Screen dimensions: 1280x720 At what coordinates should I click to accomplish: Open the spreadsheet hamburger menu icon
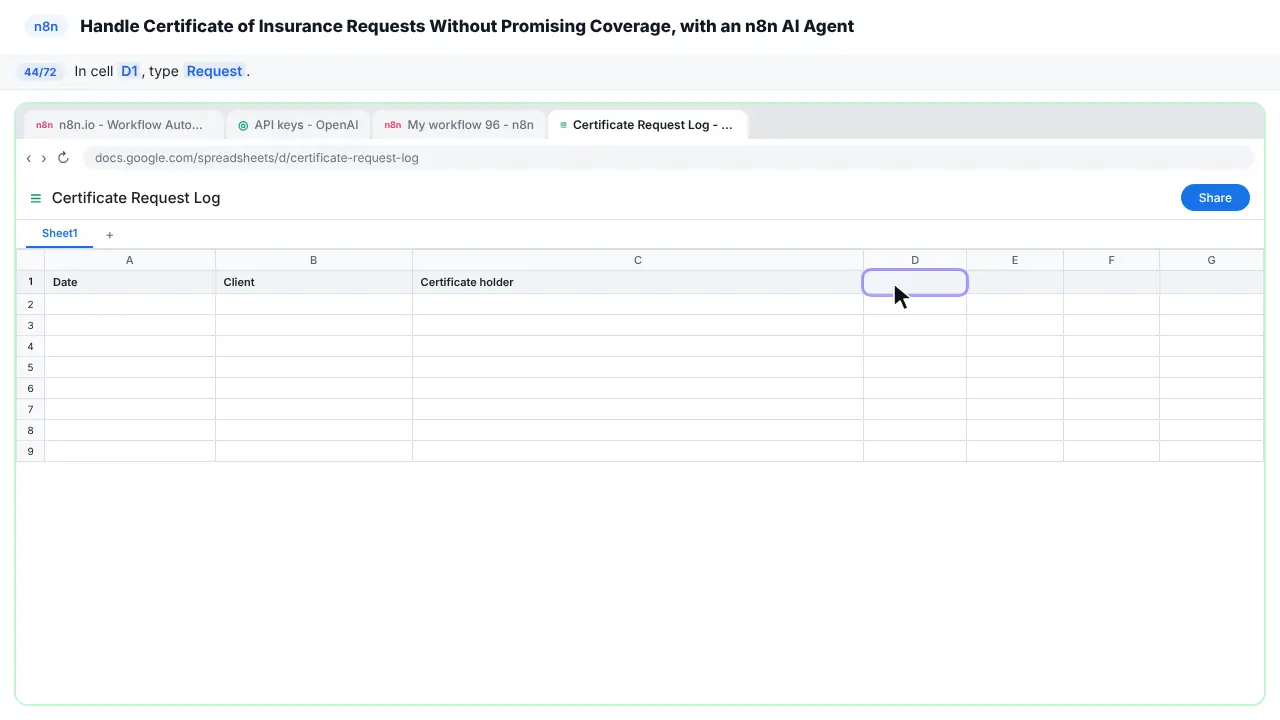click(36, 198)
